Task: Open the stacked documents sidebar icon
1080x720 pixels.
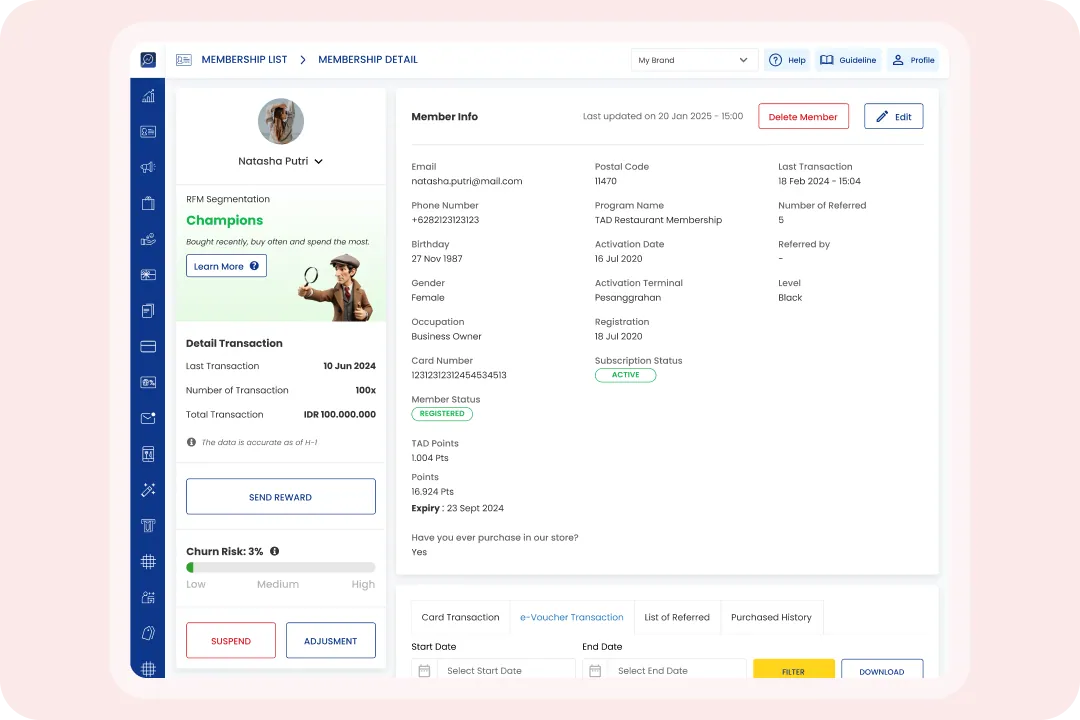Action: coord(148,311)
